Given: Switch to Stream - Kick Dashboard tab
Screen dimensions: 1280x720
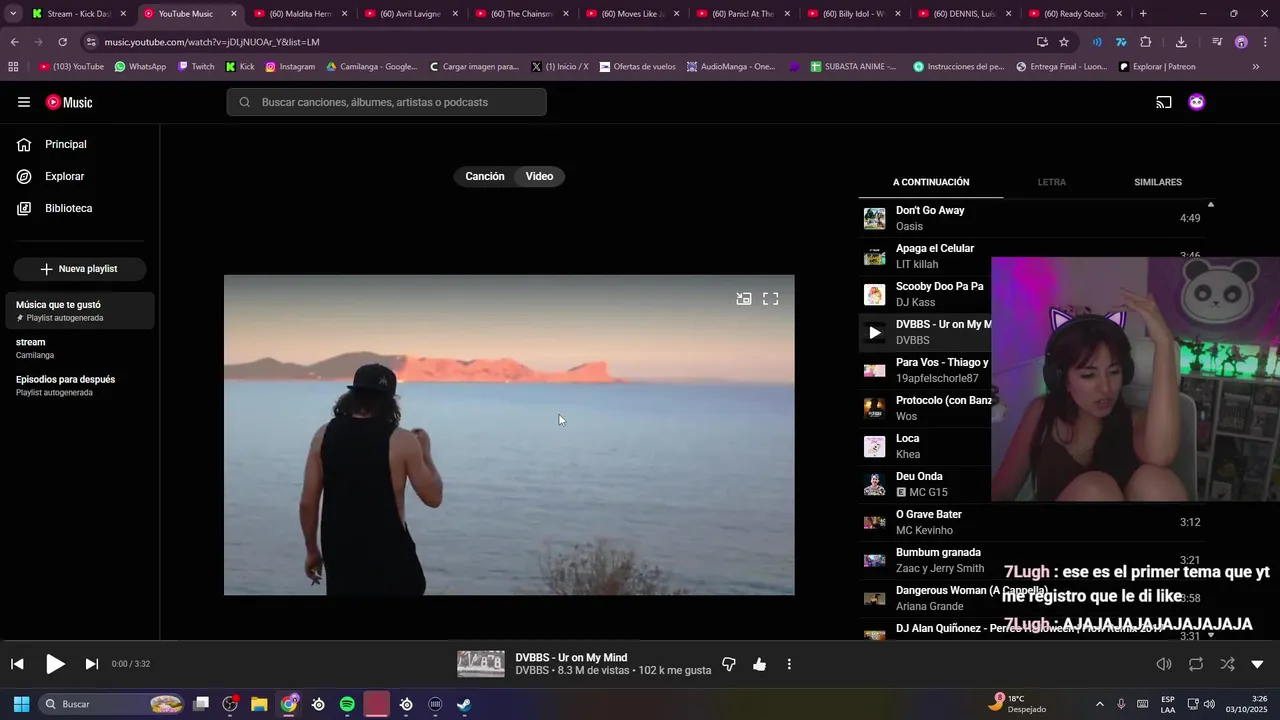Looking at the screenshot, I should [79, 14].
